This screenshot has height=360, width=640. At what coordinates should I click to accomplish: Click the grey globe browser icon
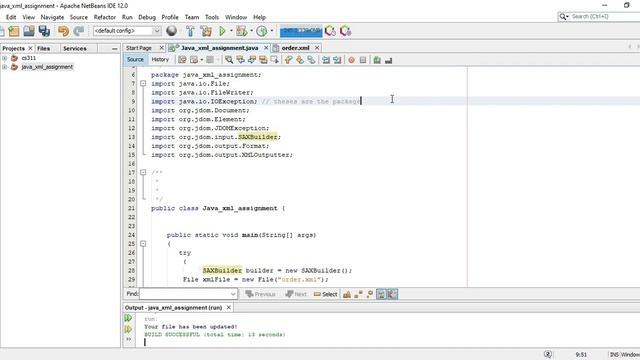click(x=172, y=31)
